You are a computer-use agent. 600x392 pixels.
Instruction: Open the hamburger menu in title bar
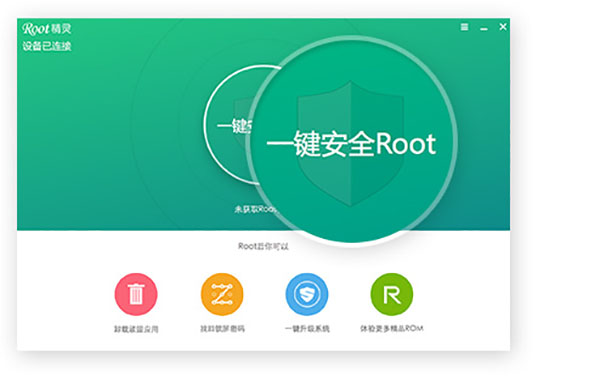464,27
